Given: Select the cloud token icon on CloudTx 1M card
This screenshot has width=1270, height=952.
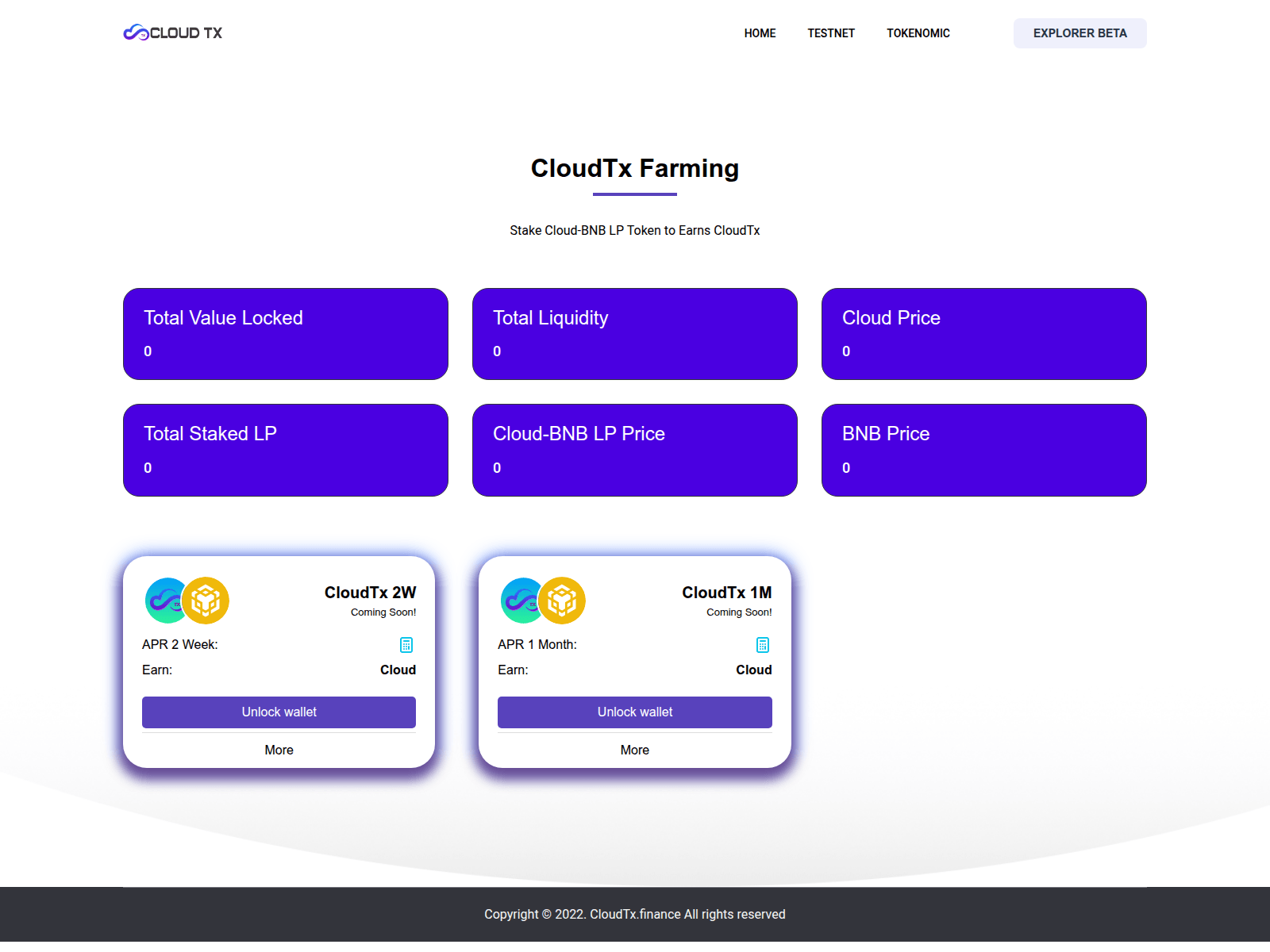Looking at the screenshot, I should point(521,601).
